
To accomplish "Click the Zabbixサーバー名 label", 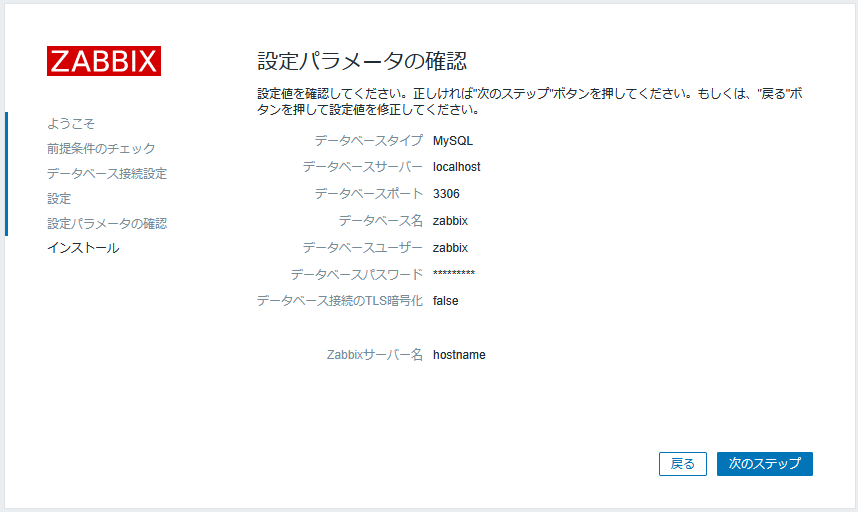I will click(x=375, y=355).
